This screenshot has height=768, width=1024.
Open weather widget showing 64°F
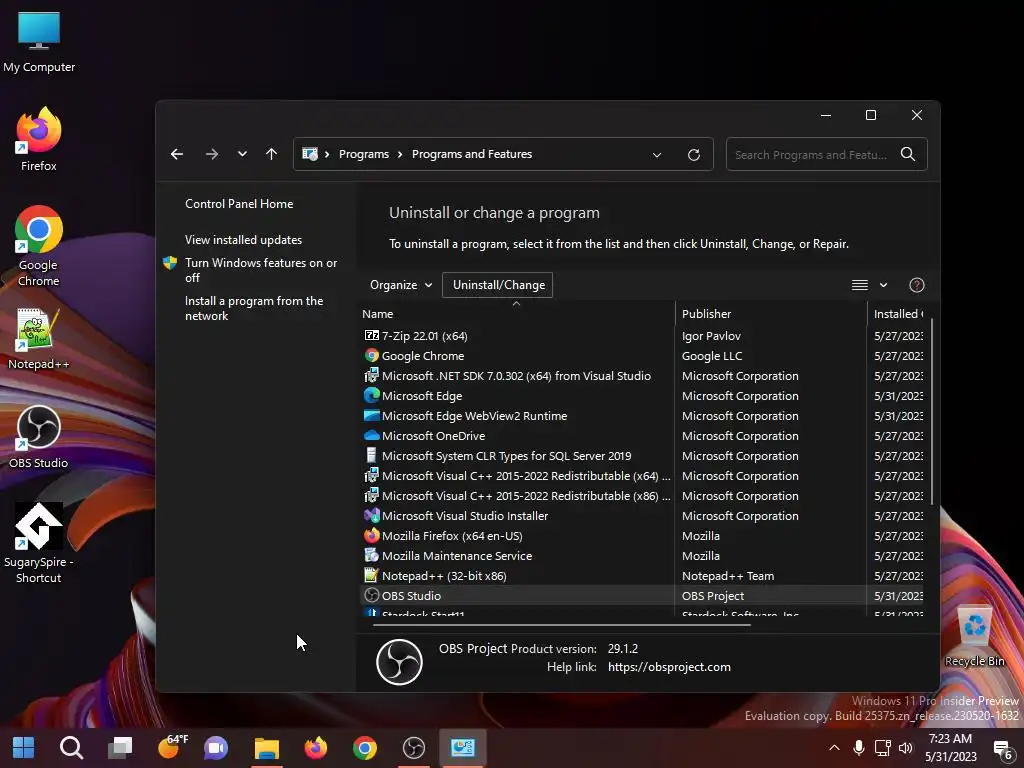pyautogui.click(x=173, y=746)
